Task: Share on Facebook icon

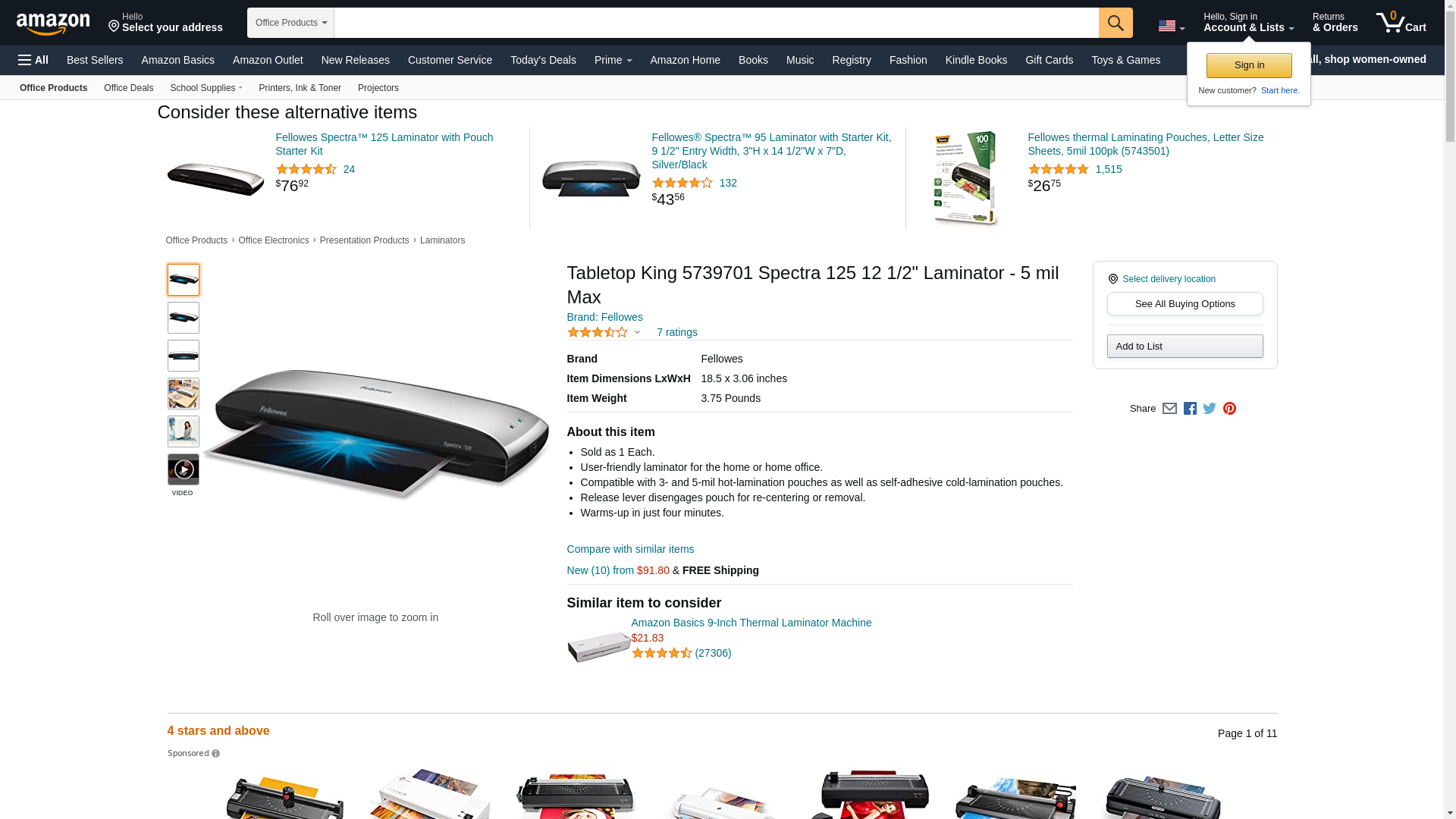Action: tap(1190, 409)
